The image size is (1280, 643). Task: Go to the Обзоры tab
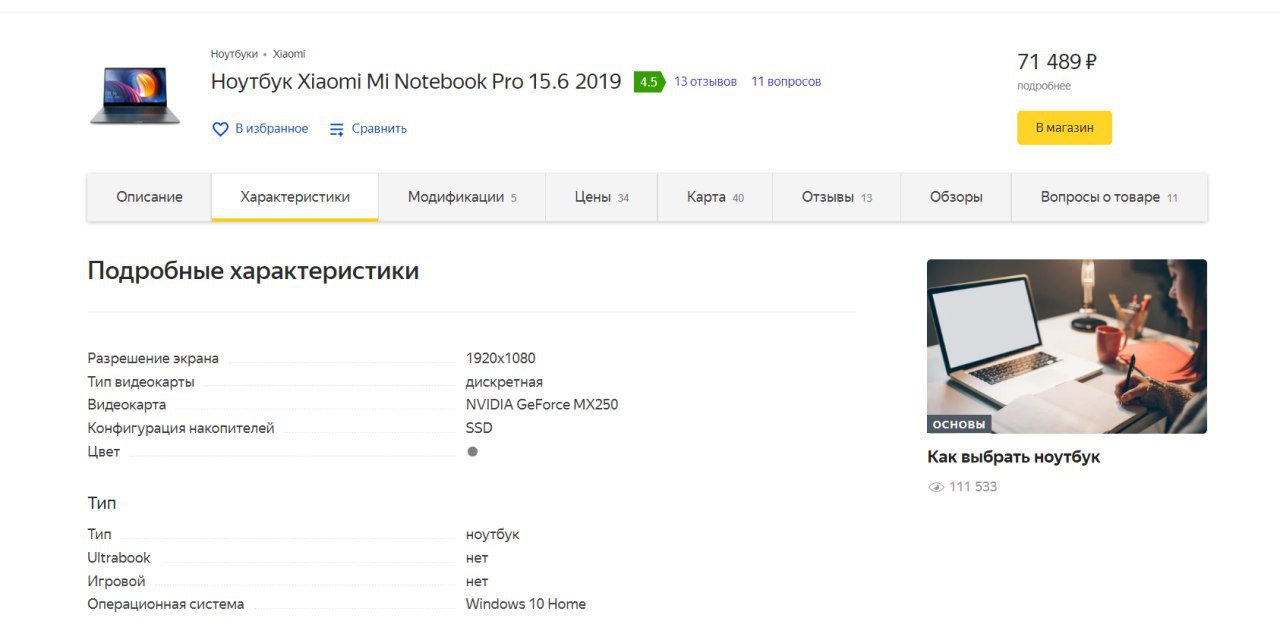coord(956,197)
